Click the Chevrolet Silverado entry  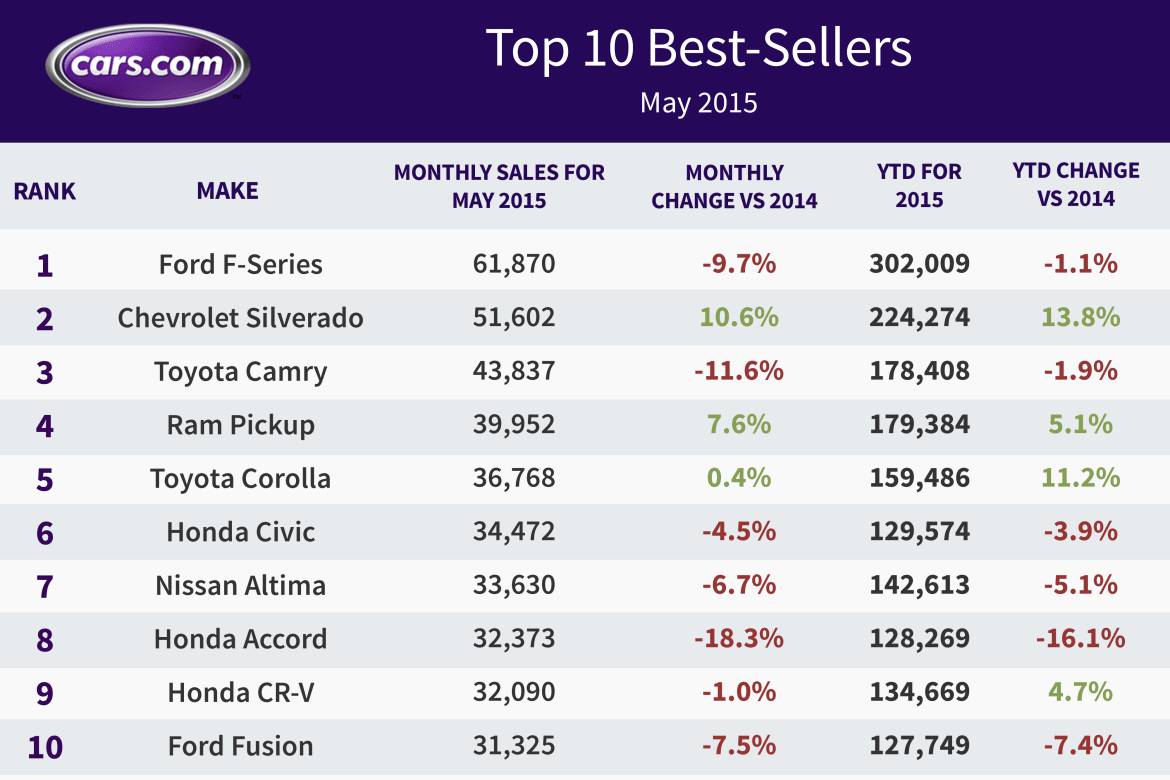240,318
